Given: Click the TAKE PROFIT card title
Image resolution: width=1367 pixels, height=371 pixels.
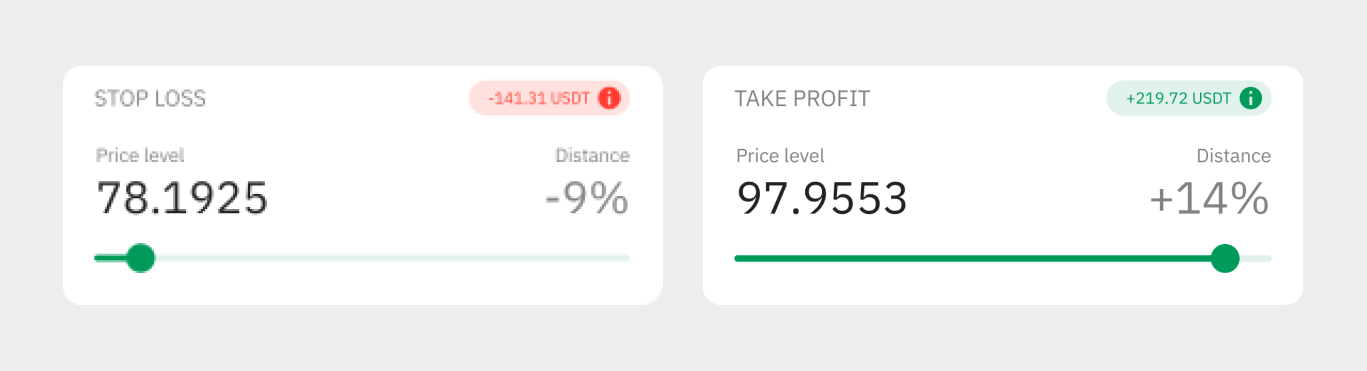Looking at the screenshot, I should pyautogui.click(x=802, y=98).
